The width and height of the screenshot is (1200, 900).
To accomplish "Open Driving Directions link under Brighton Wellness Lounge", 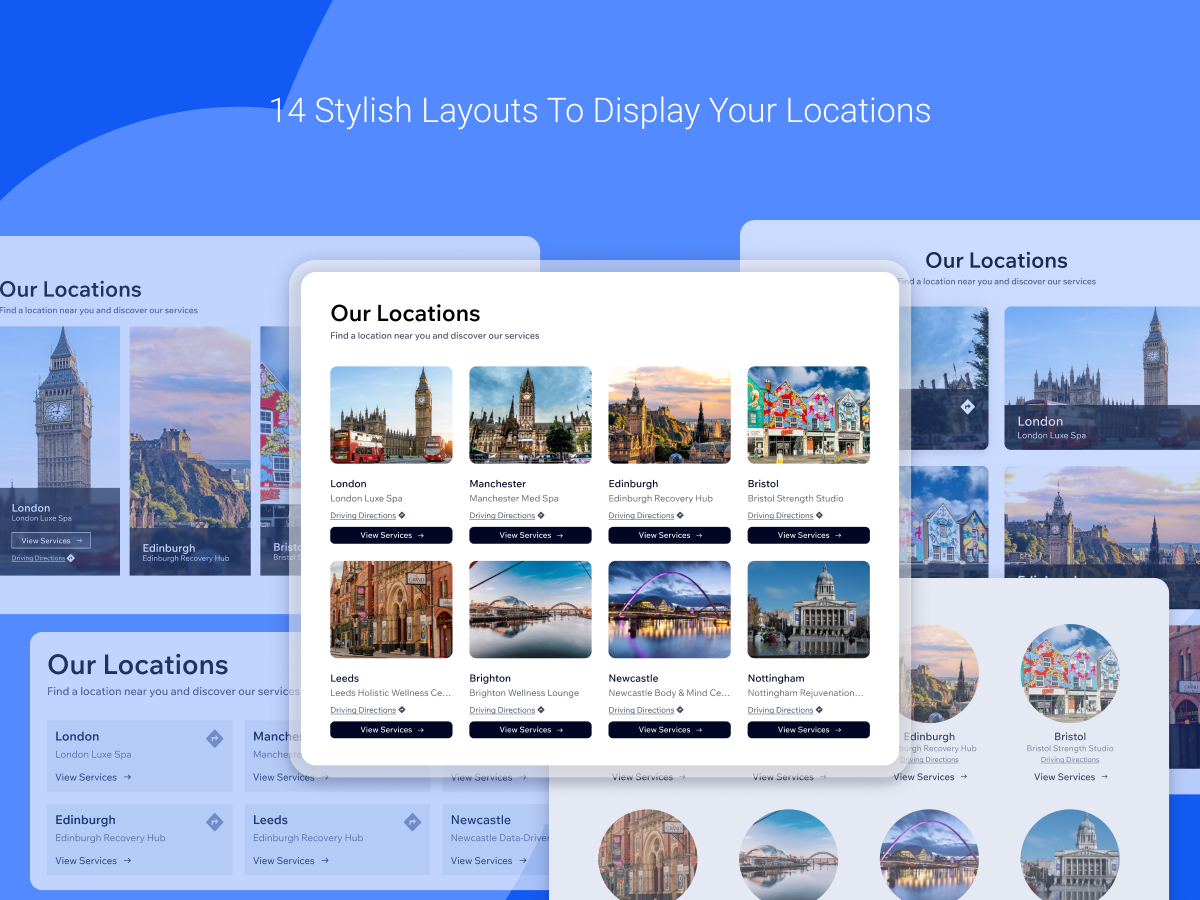I will coord(502,710).
